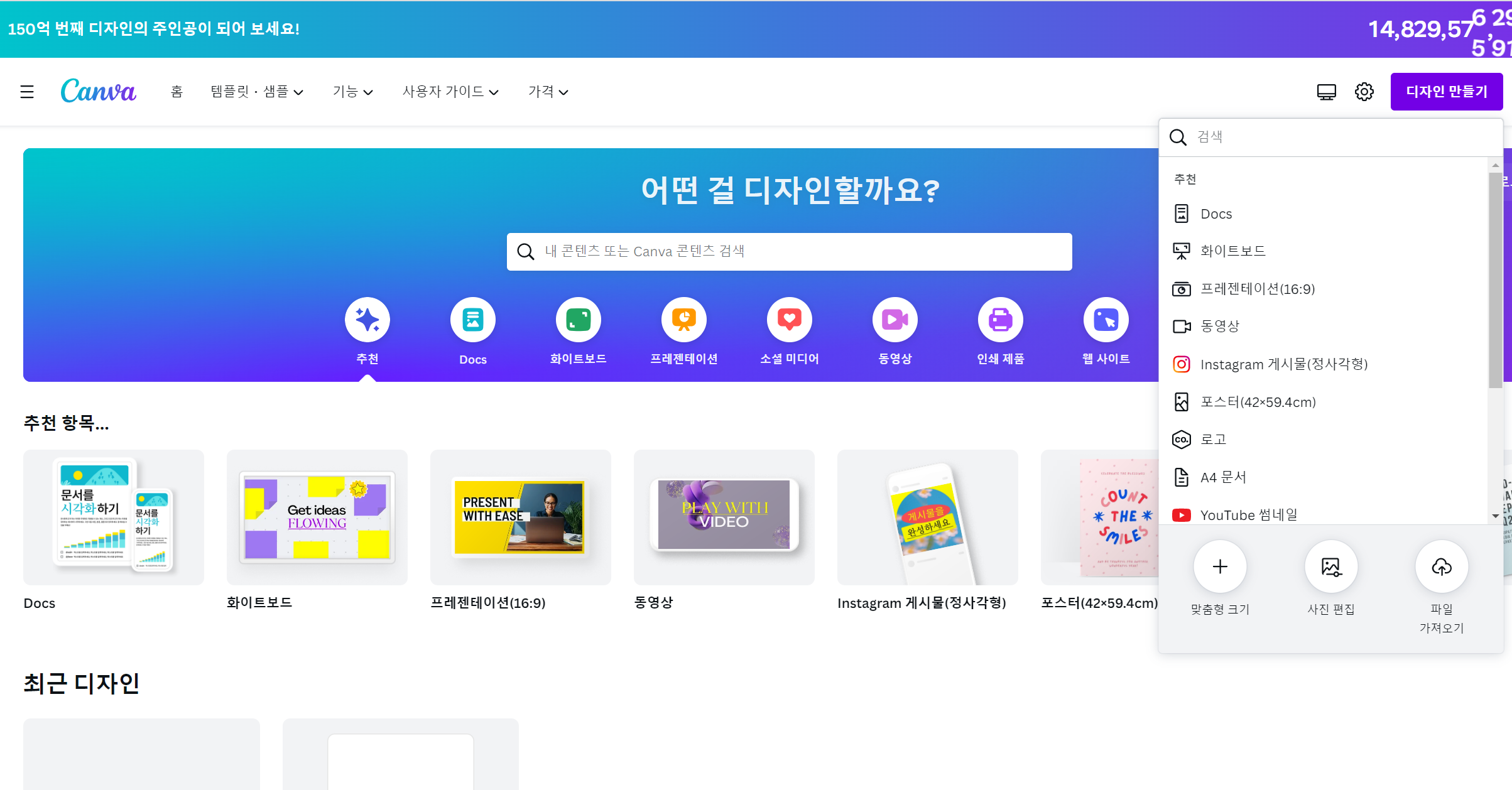Image resolution: width=1512 pixels, height=790 pixels.
Task: Expand the 사용자 가이드 menu
Action: [450, 92]
